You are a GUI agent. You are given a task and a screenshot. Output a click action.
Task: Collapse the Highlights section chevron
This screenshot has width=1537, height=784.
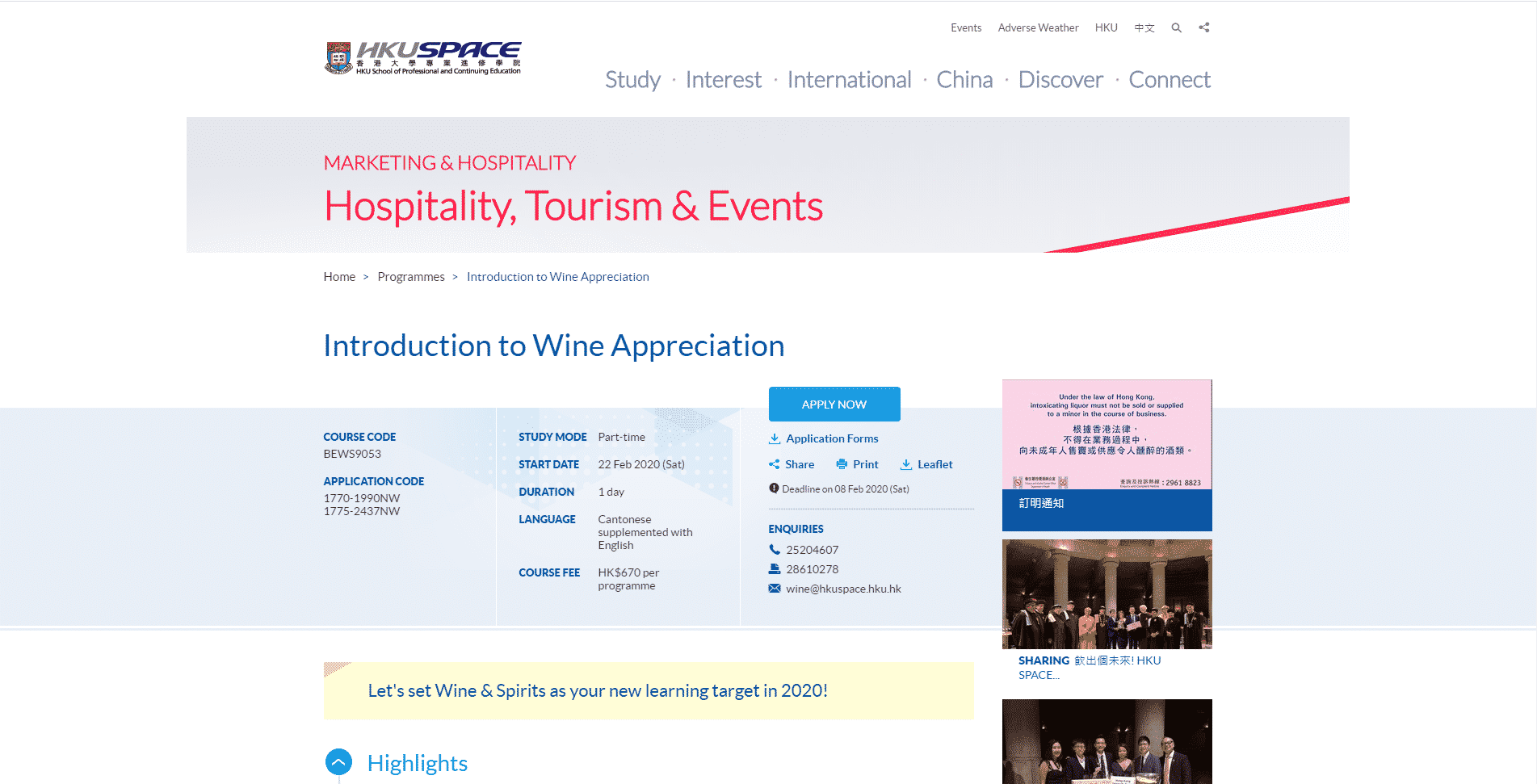pos(338,762)
